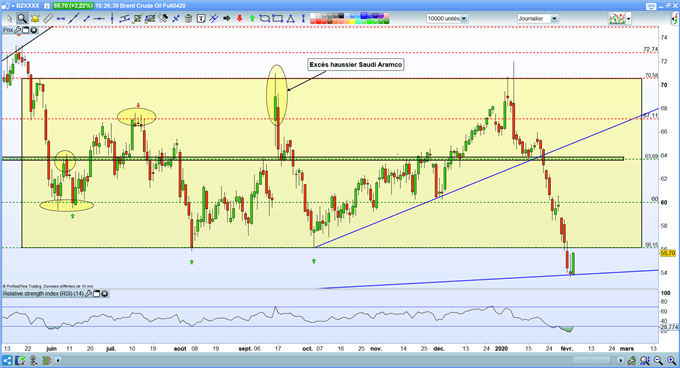The width and height of the screenshot is (680, 368).
Task: Click the scroll left arrow in bottom bar
Action: (x=57, y=360)
